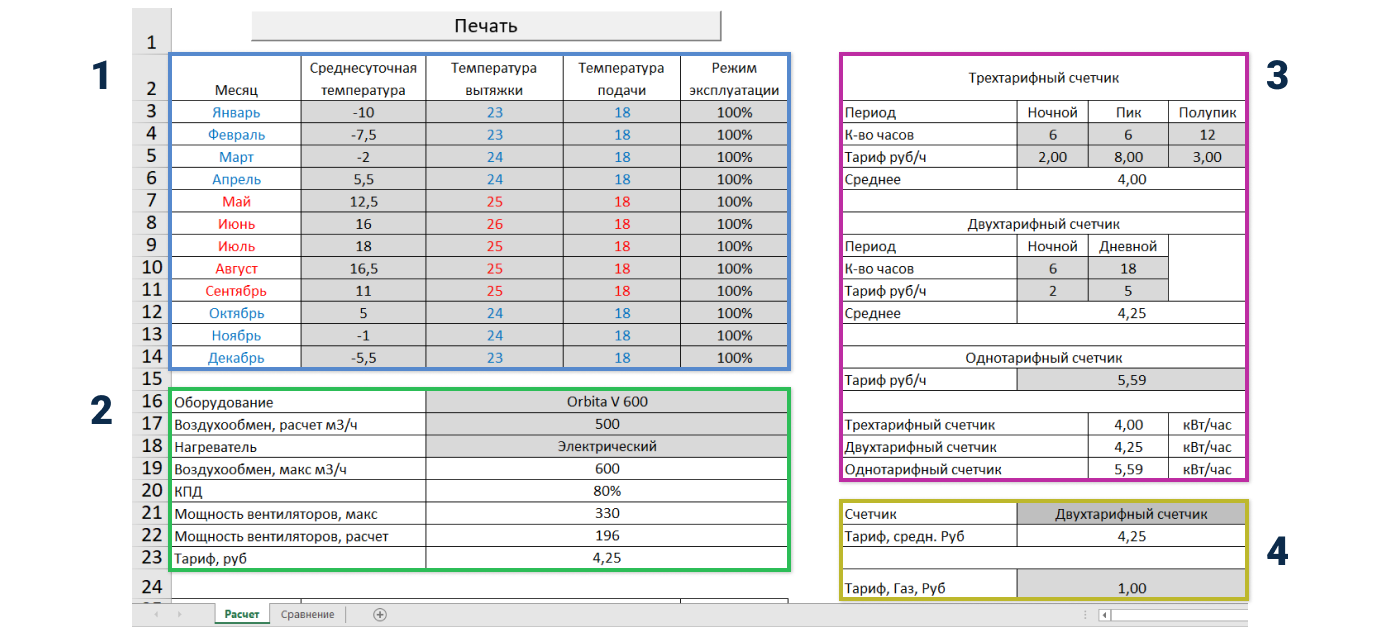Click the gas tariff value 1,00 cell
1400x636 pixels.
[x=1131, y=588]
